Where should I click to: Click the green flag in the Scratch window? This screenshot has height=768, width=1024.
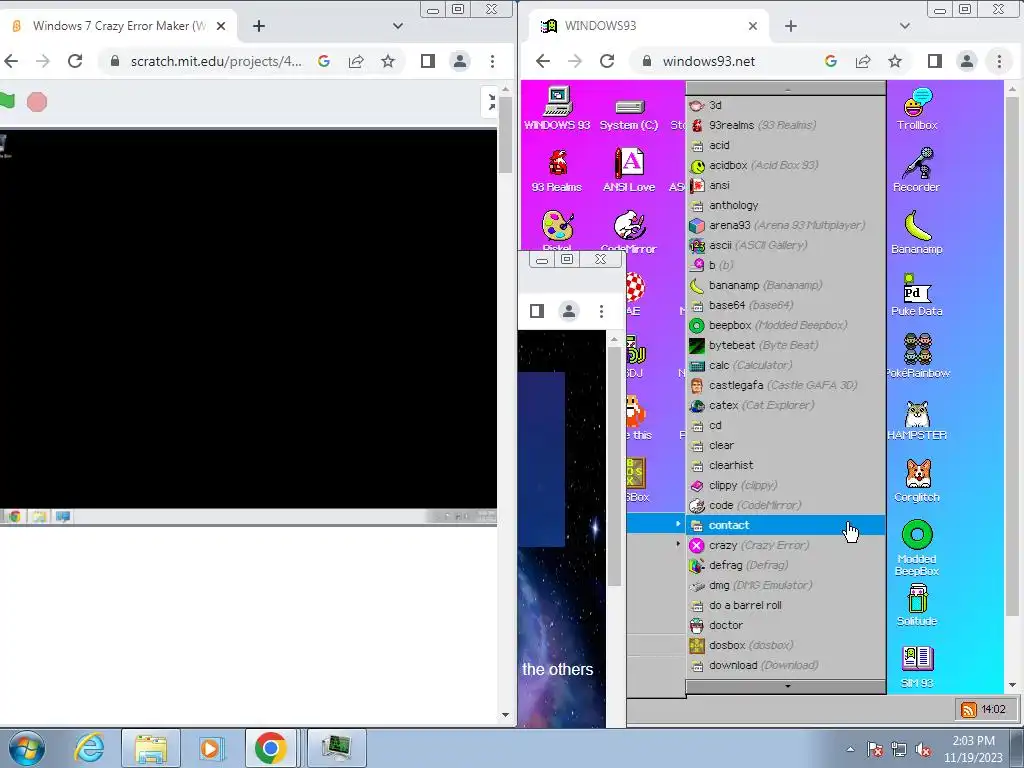click(x=7, y=101)
